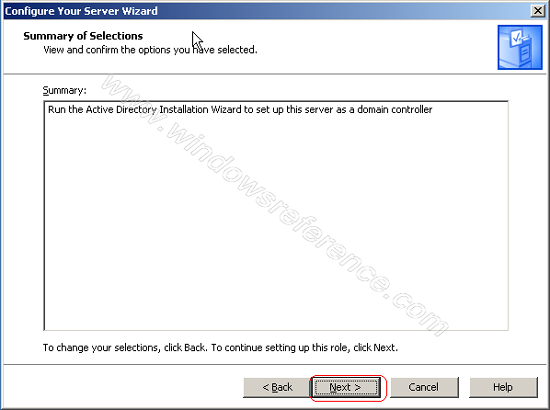Screen dimensions: 550x410
Task: Click the Next > button
Action: click(x=346, y=387)
